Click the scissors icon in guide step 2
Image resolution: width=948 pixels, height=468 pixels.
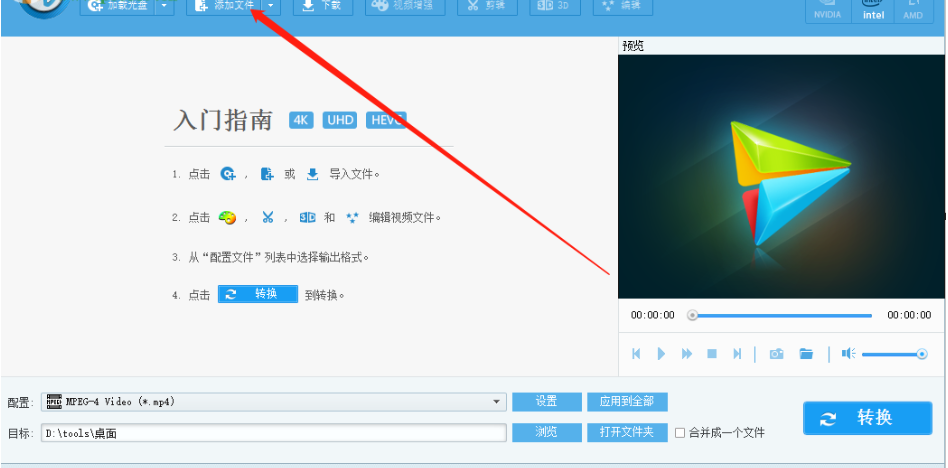pyautogui.click(x=268, y=217)
